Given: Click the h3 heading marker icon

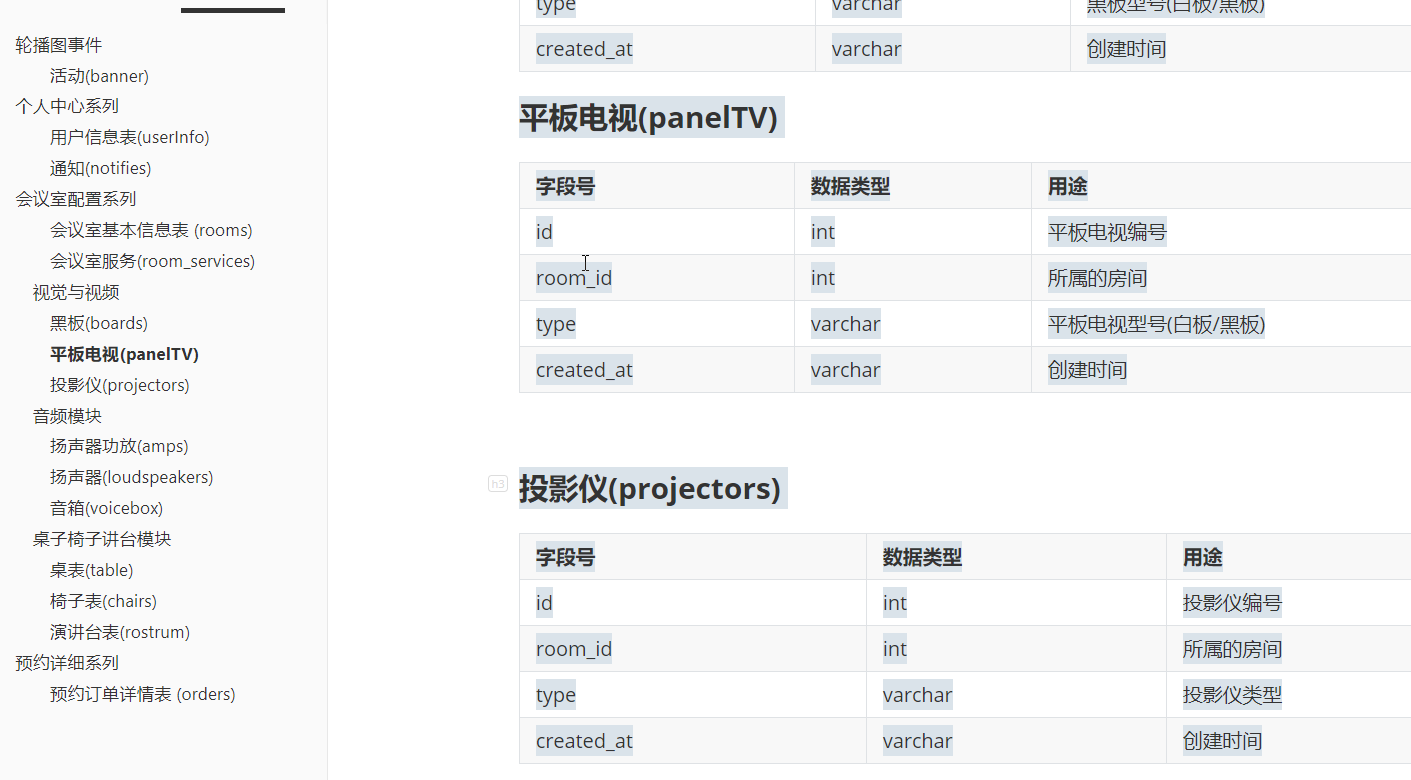Looking at the screenshot, I should pyautogui.click(x=497, y=483).
